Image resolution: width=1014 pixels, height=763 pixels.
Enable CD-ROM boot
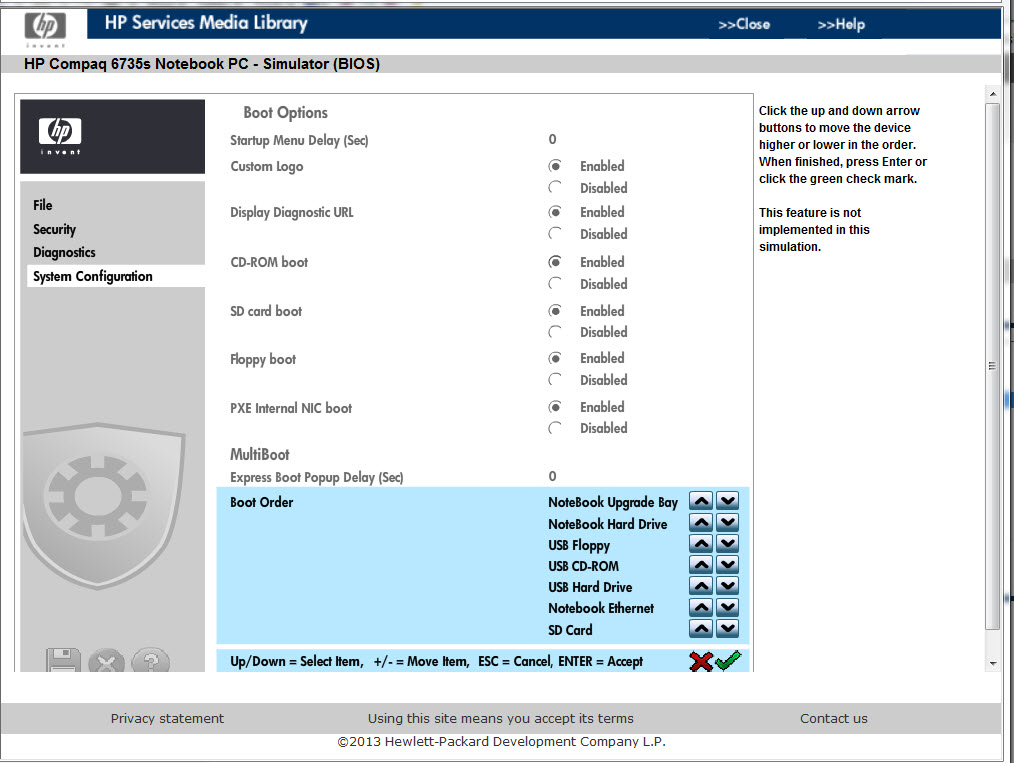(555, 262)
